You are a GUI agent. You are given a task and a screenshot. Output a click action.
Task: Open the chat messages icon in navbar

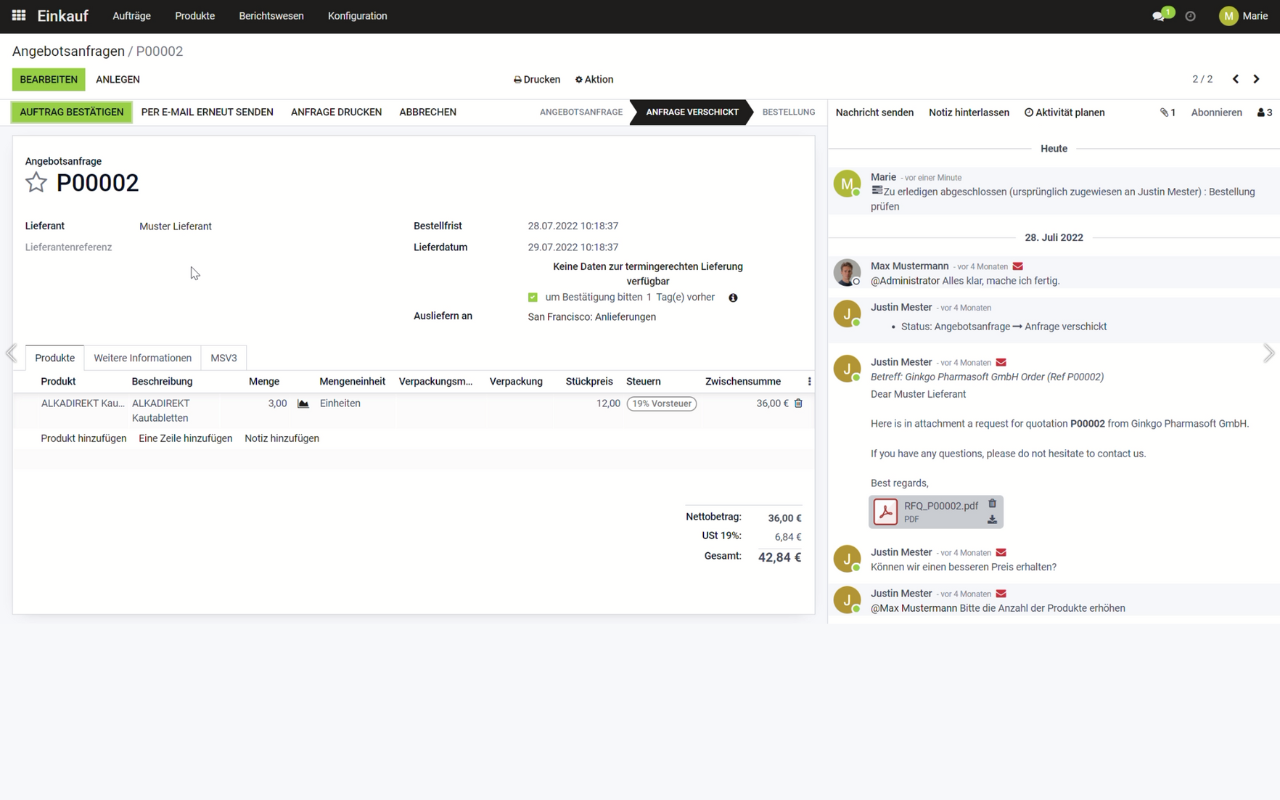(1159, 16)
